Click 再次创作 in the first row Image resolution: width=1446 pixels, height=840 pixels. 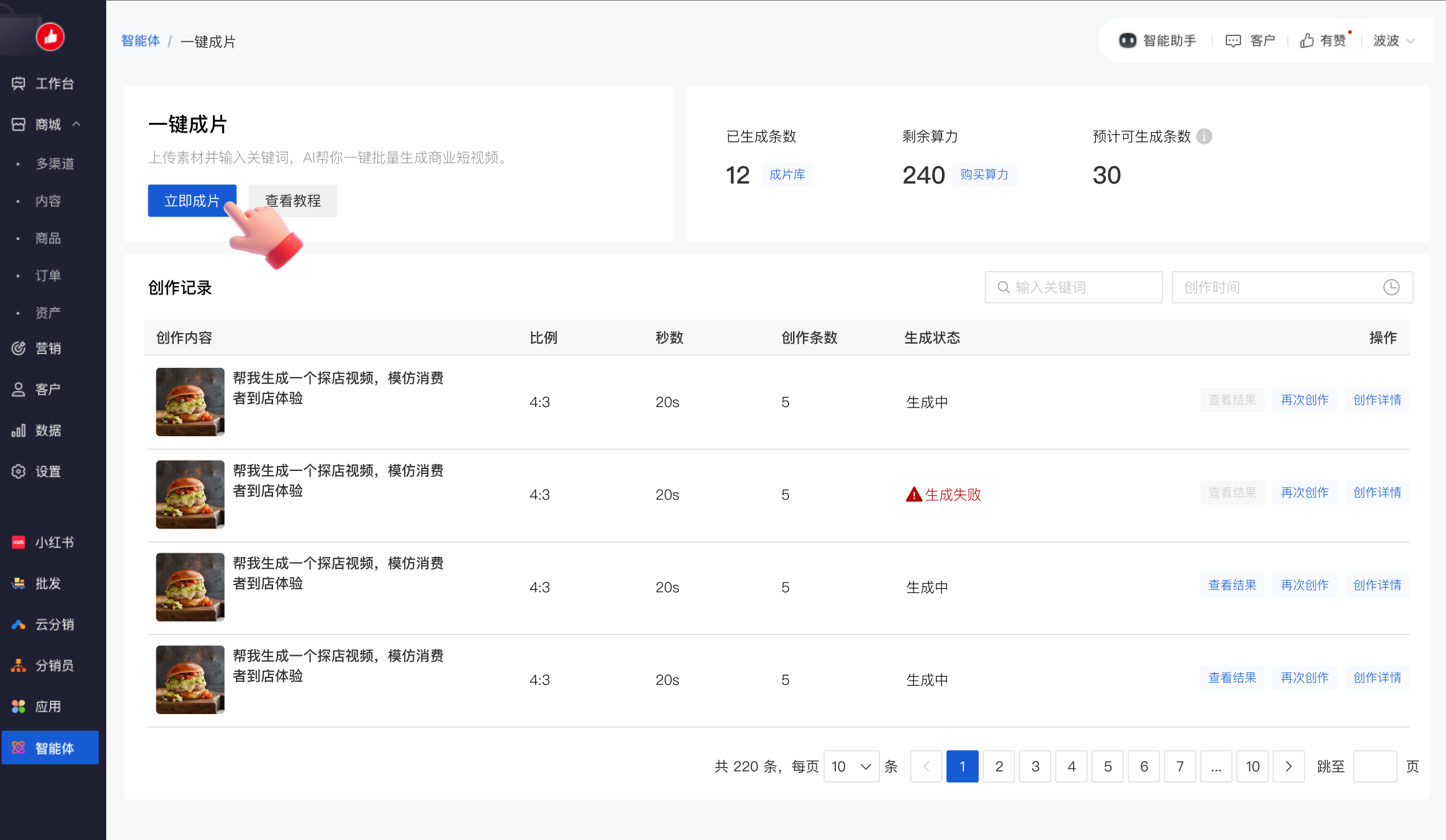(x=1305, y=400)
